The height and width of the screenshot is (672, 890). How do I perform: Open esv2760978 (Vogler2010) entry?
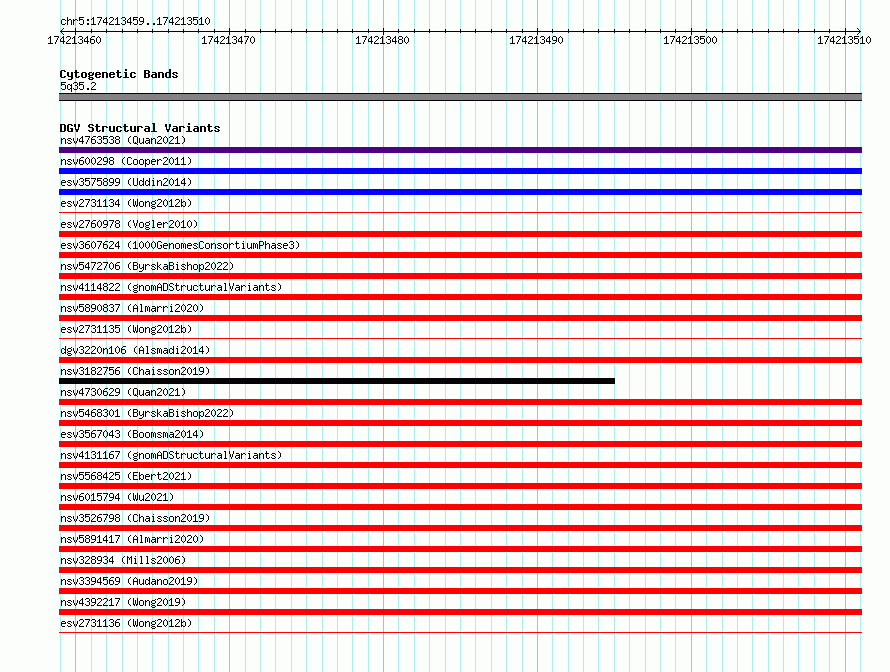[x=129, y=224]
